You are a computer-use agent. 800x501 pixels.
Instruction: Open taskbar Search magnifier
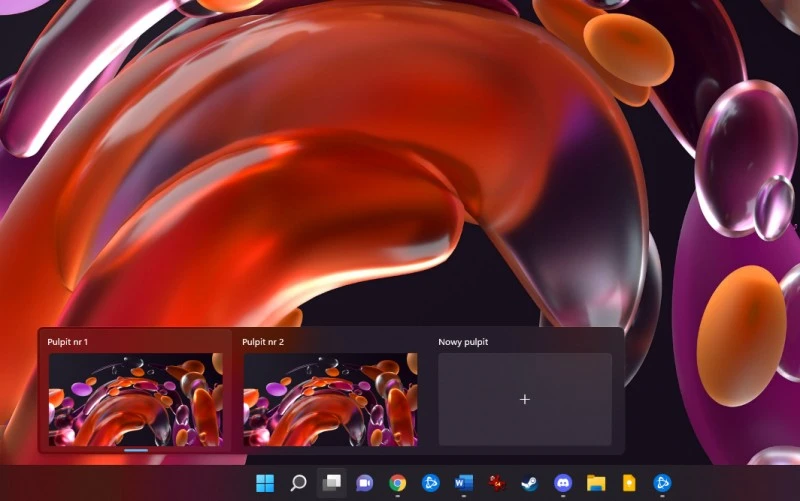pyautogui.click(x=298, y=483)
